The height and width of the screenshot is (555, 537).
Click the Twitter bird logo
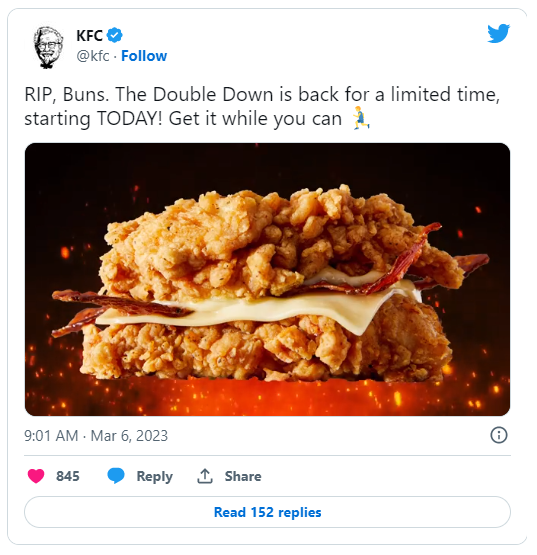click(498, 33)
